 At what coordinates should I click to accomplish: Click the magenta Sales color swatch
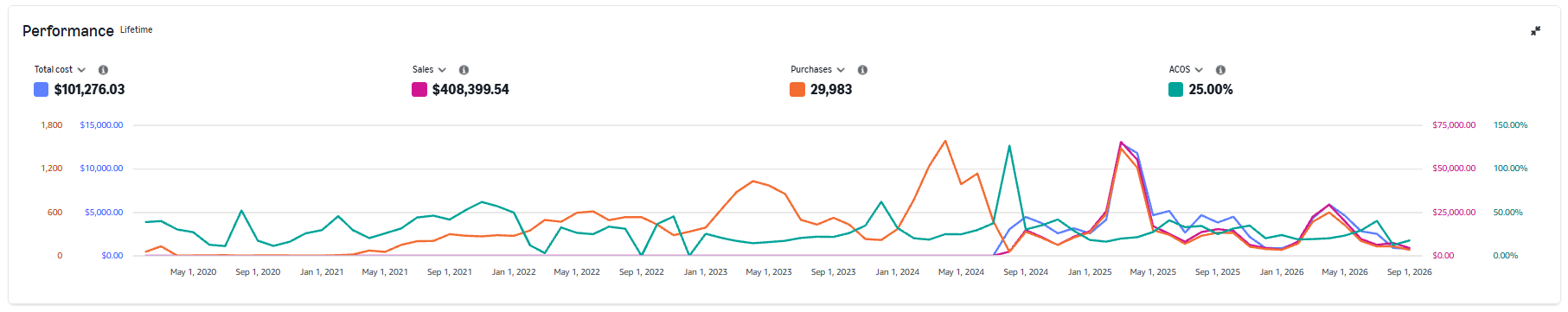click(x=419, y=89)
